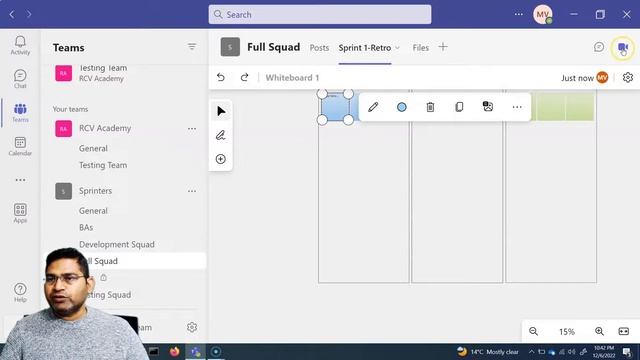Open the Development Squad channel
Viewport: 640px width, 360px height.
click(117, 244)
